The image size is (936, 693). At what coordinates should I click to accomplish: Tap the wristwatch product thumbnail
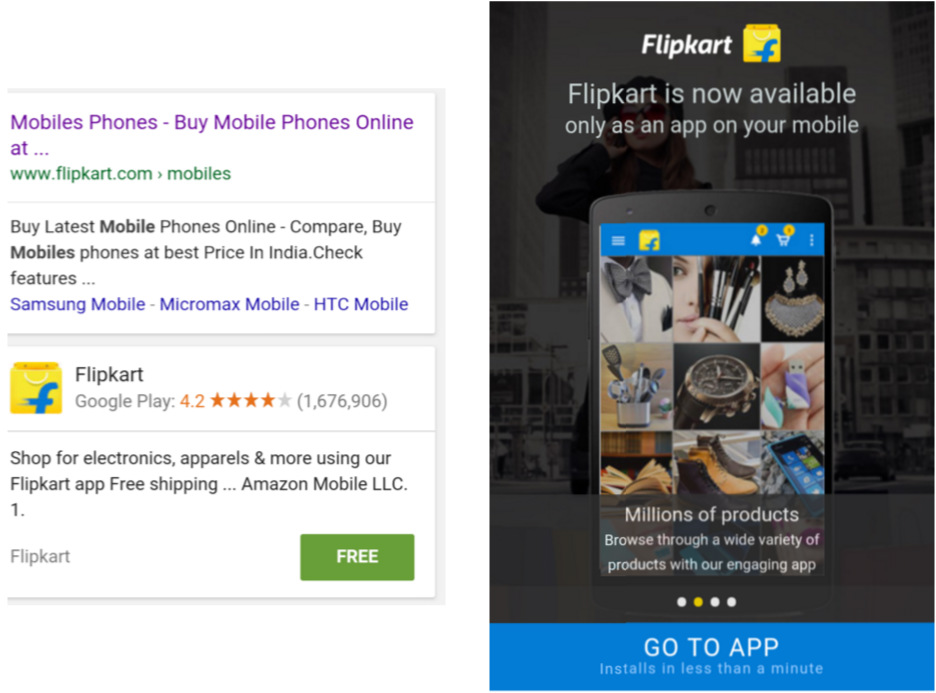pyautogui.click(x=717, y=386)
